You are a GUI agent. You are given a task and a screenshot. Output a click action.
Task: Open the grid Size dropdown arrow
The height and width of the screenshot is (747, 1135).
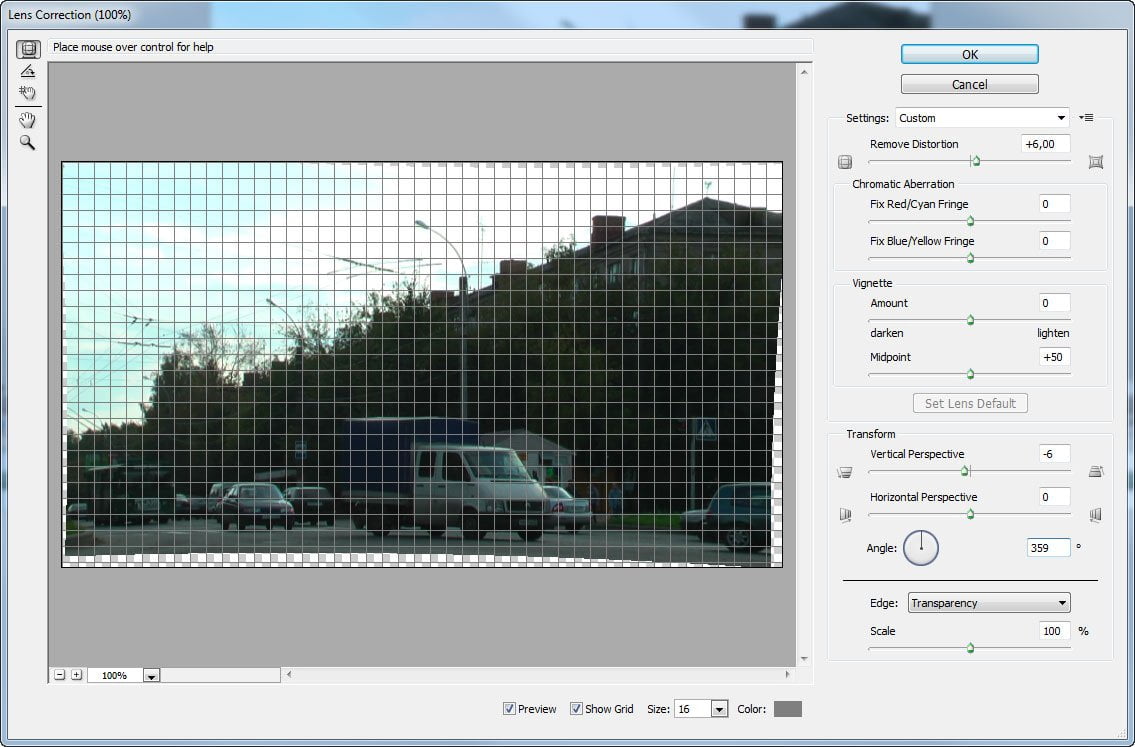pos(719,709)
